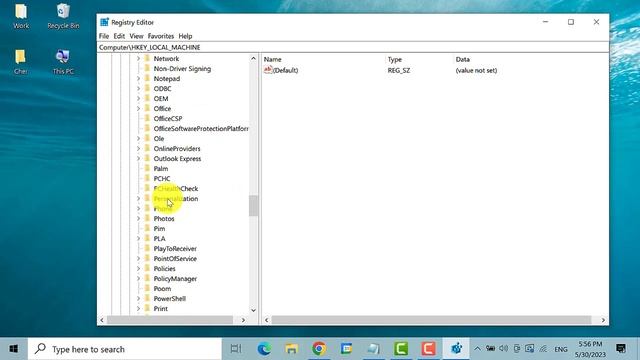Open the Edit menu
The width and height of the screenshot is (640, 360).
119,36
